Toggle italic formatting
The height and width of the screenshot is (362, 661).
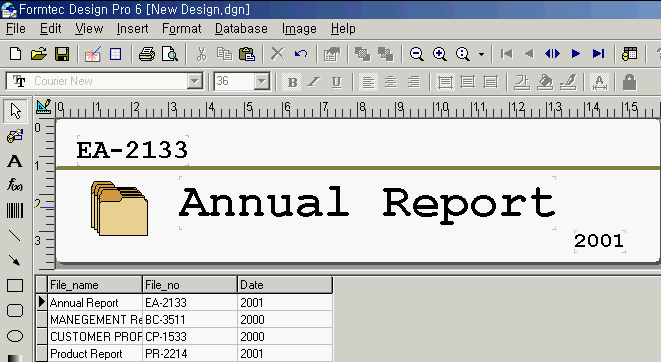[314, 82]
